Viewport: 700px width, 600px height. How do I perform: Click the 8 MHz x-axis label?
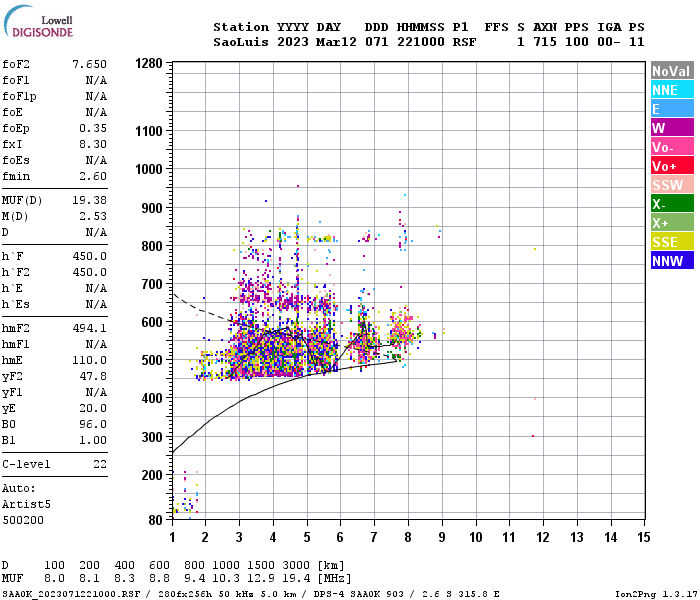point(408,537)
